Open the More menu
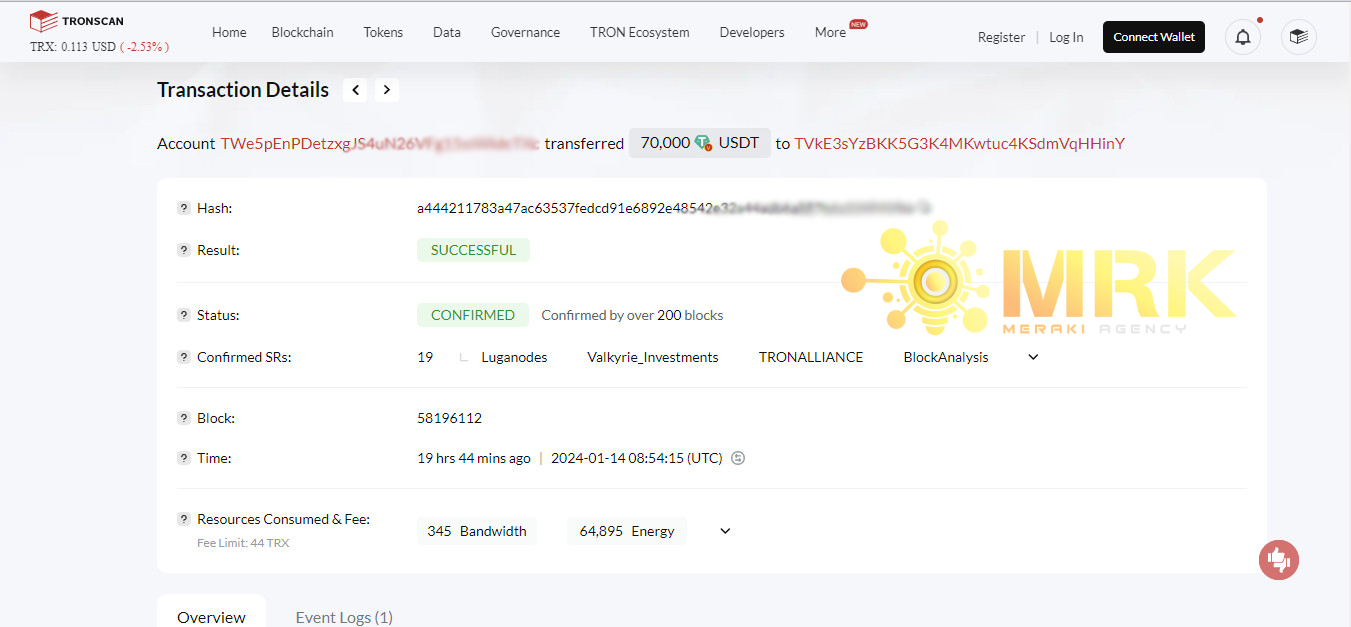The width and height of the screenshot is (1351, 627). (x=831, y=32)
